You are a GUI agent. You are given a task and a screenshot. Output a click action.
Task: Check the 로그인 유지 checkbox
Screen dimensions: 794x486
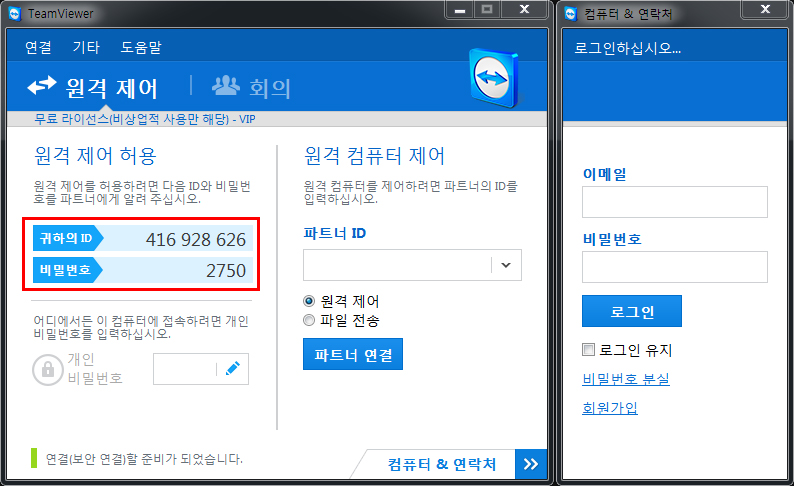click(x=588, y=349)
